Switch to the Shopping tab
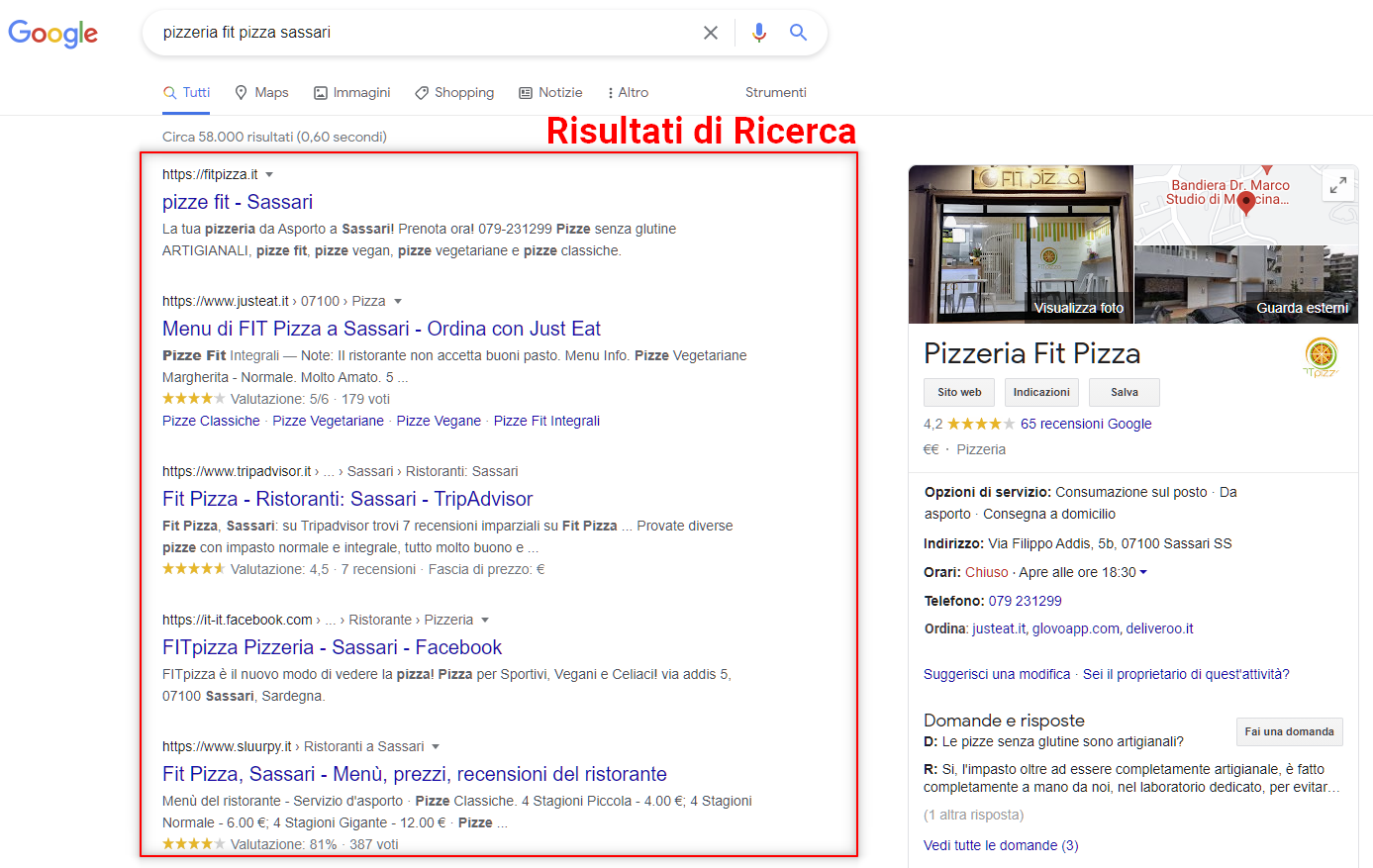Screen dimensions: 1373x868 [454, 92]
